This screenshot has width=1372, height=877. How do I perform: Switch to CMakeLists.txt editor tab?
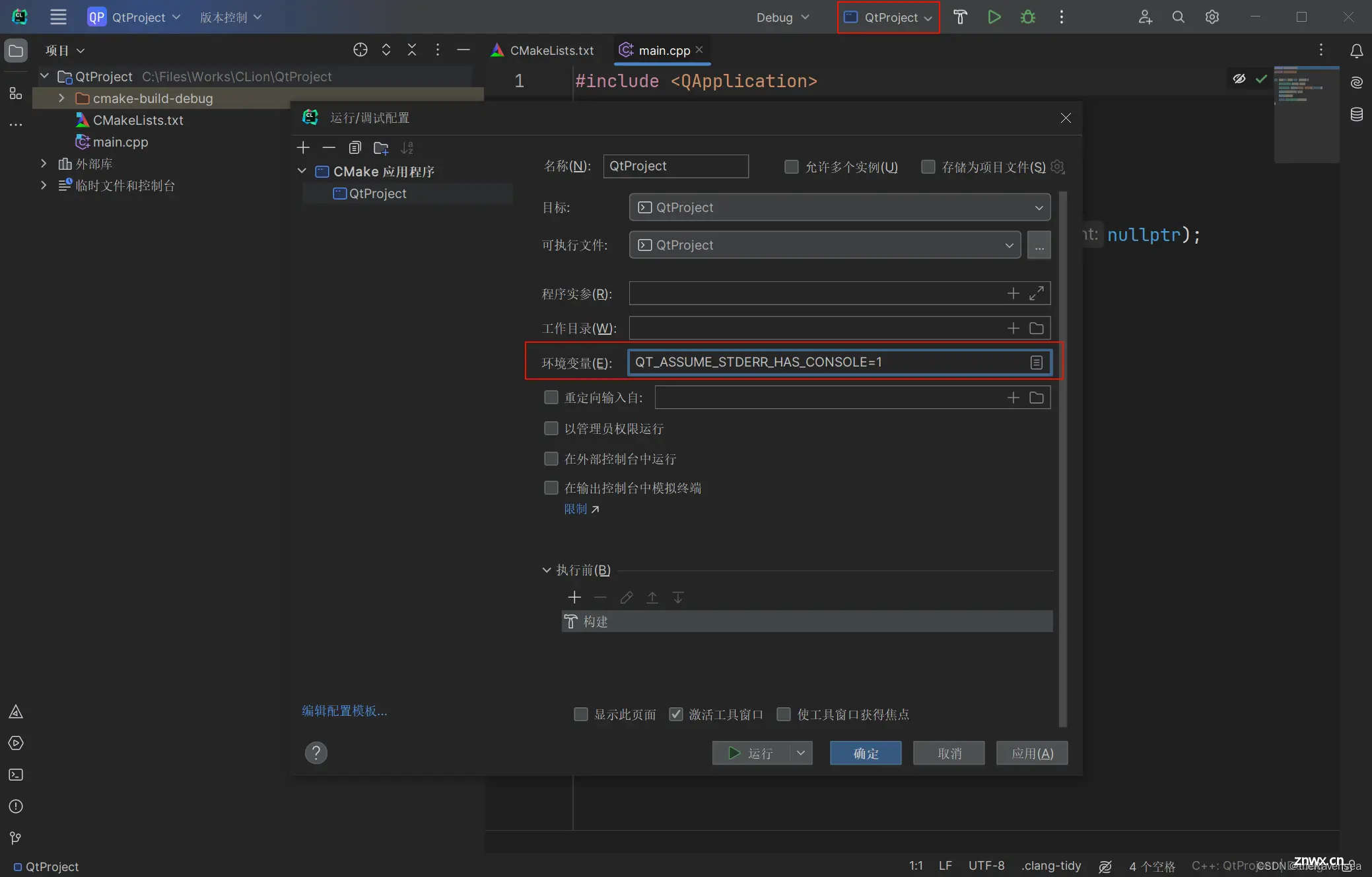point(543,50)
